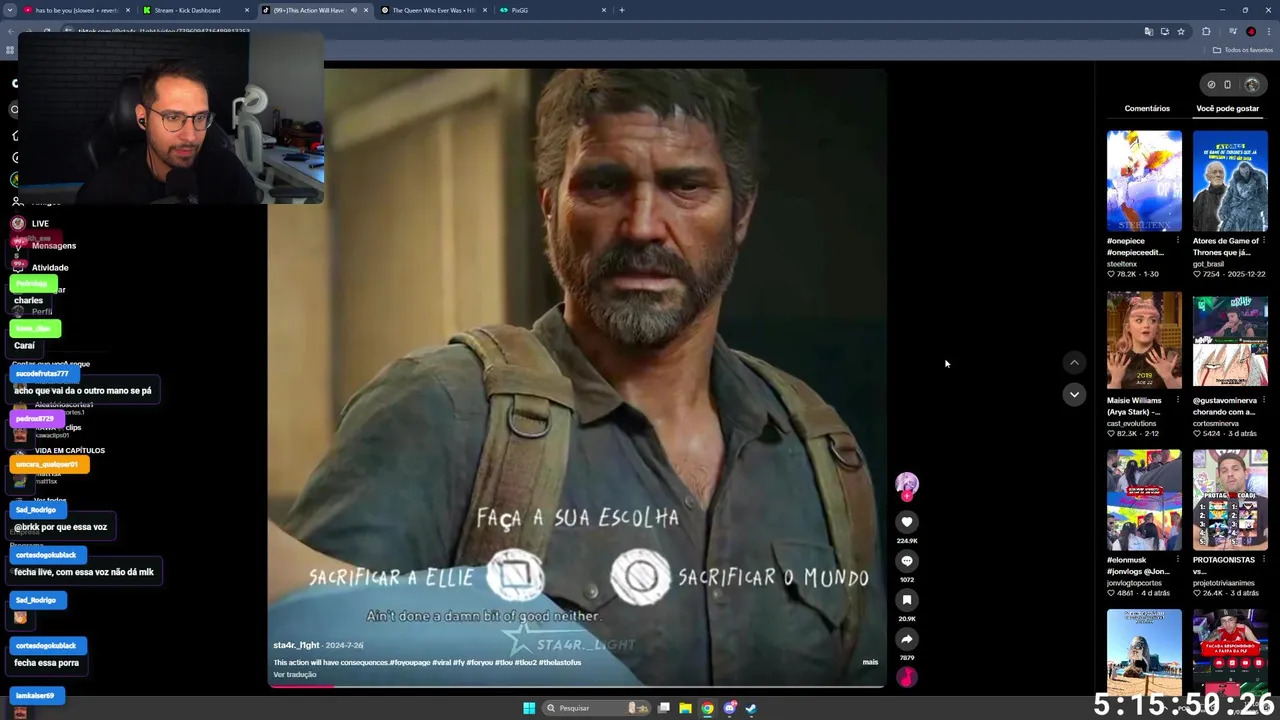Open File Explorer from the taskbar
Viewport: 1280px width, 720px height.
[x=685, y=708]
